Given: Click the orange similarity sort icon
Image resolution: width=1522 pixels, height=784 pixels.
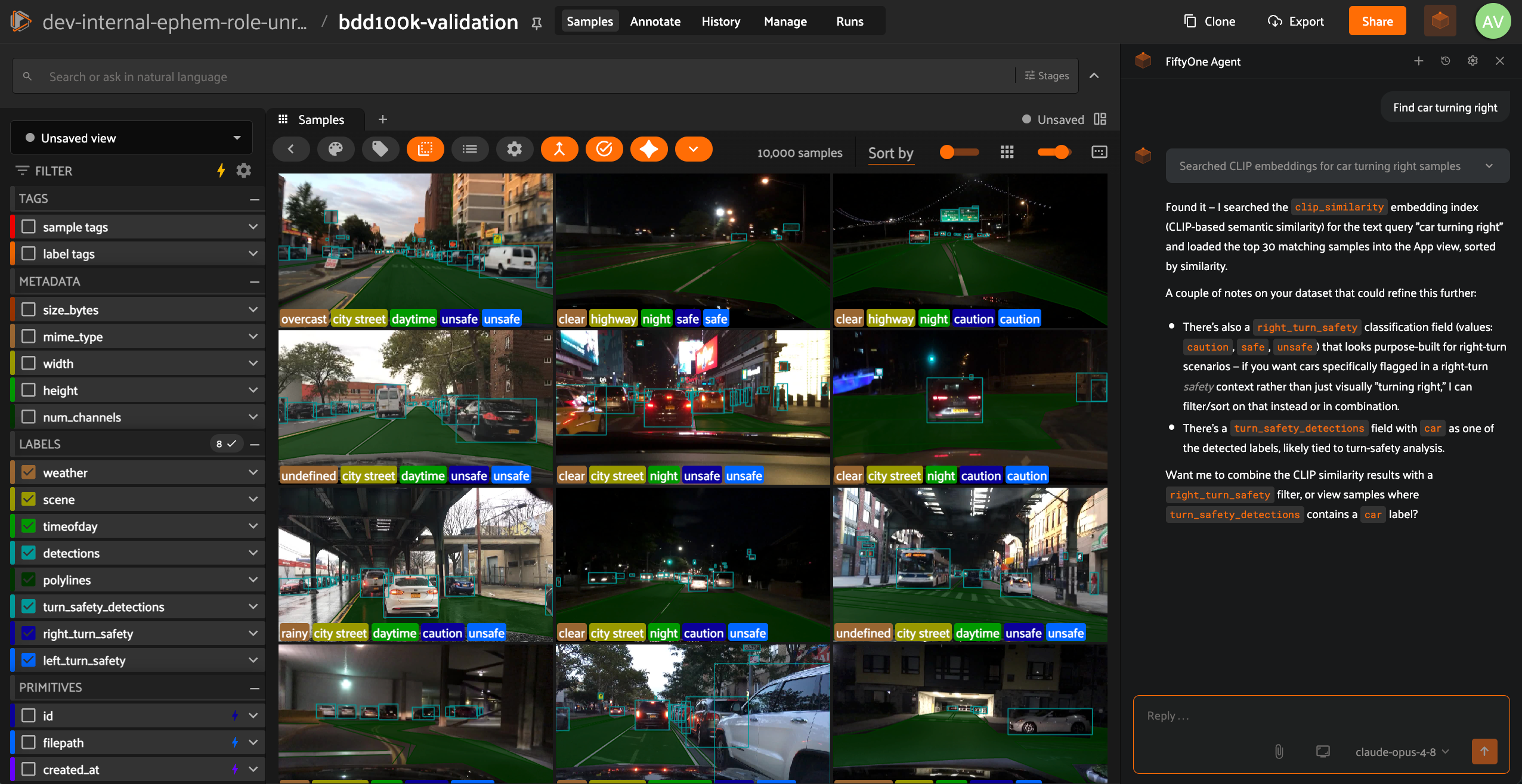Looking at the screenshot, I should click(x=559, y=149).
